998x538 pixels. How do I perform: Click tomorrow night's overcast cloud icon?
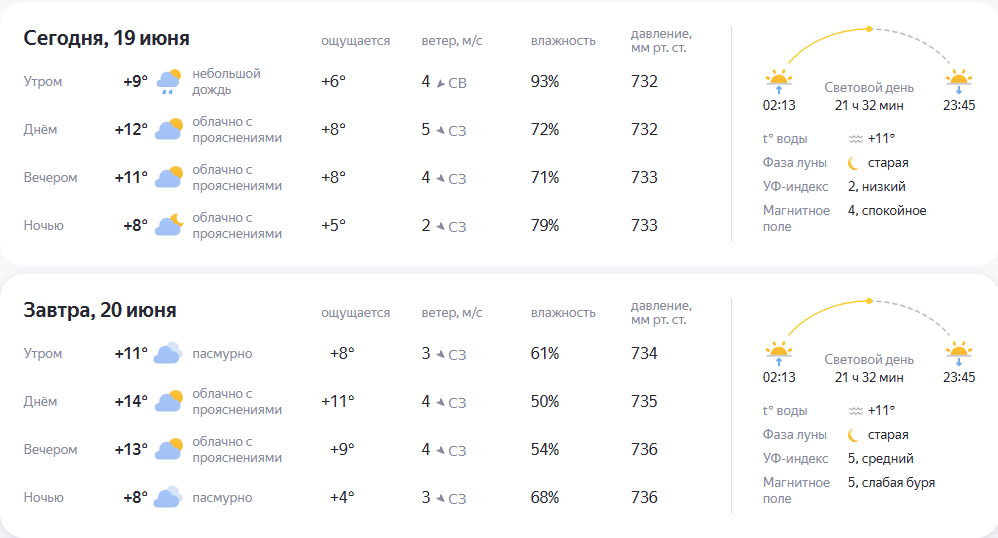[169, 497]
